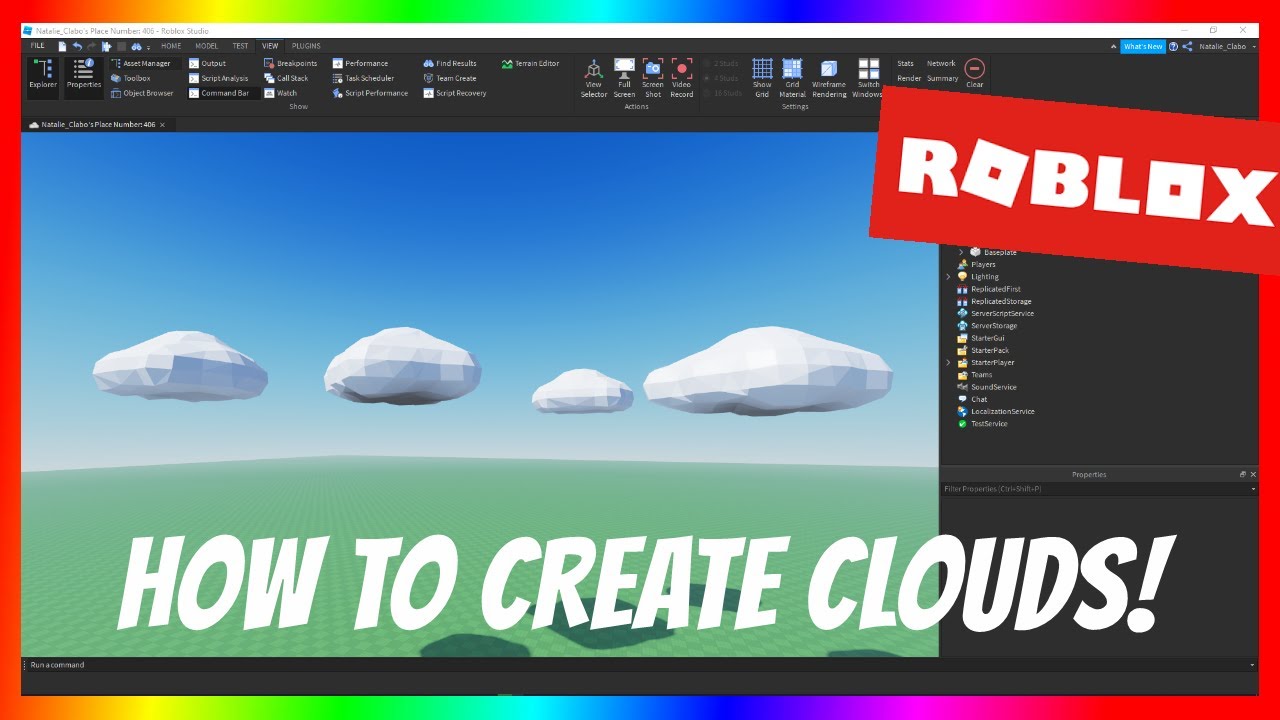The image size is (1280, 720).
Task: Enter Full Screen mode
Action: 624,79
